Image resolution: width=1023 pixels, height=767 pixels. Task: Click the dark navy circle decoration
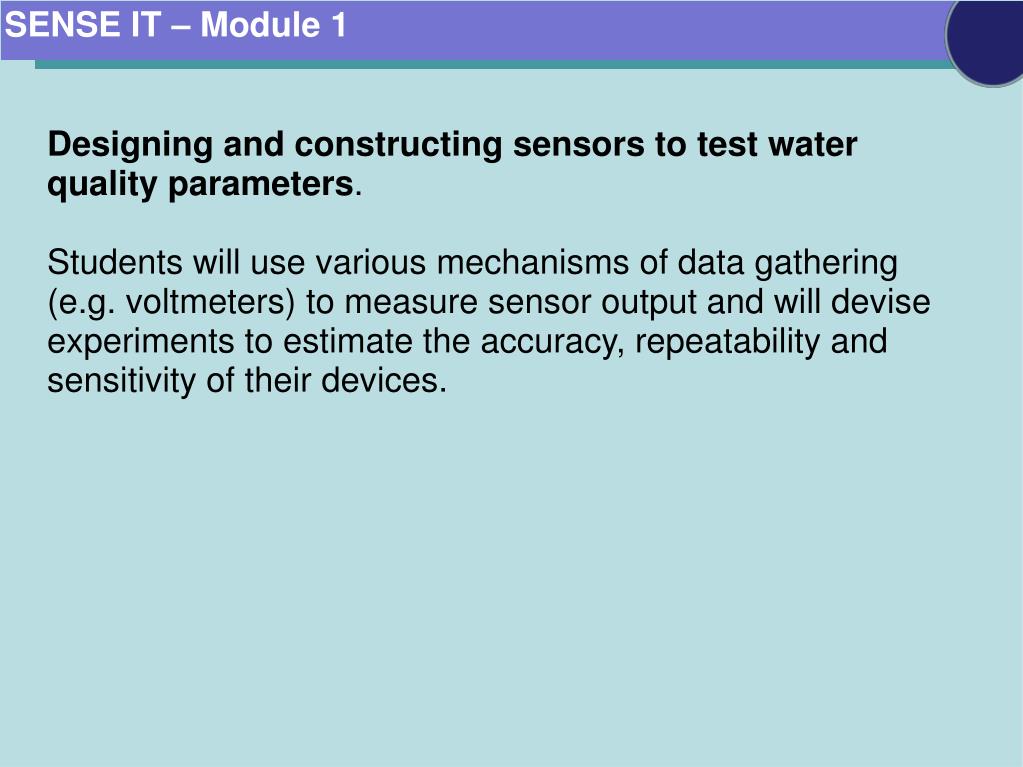click(986, 39)
